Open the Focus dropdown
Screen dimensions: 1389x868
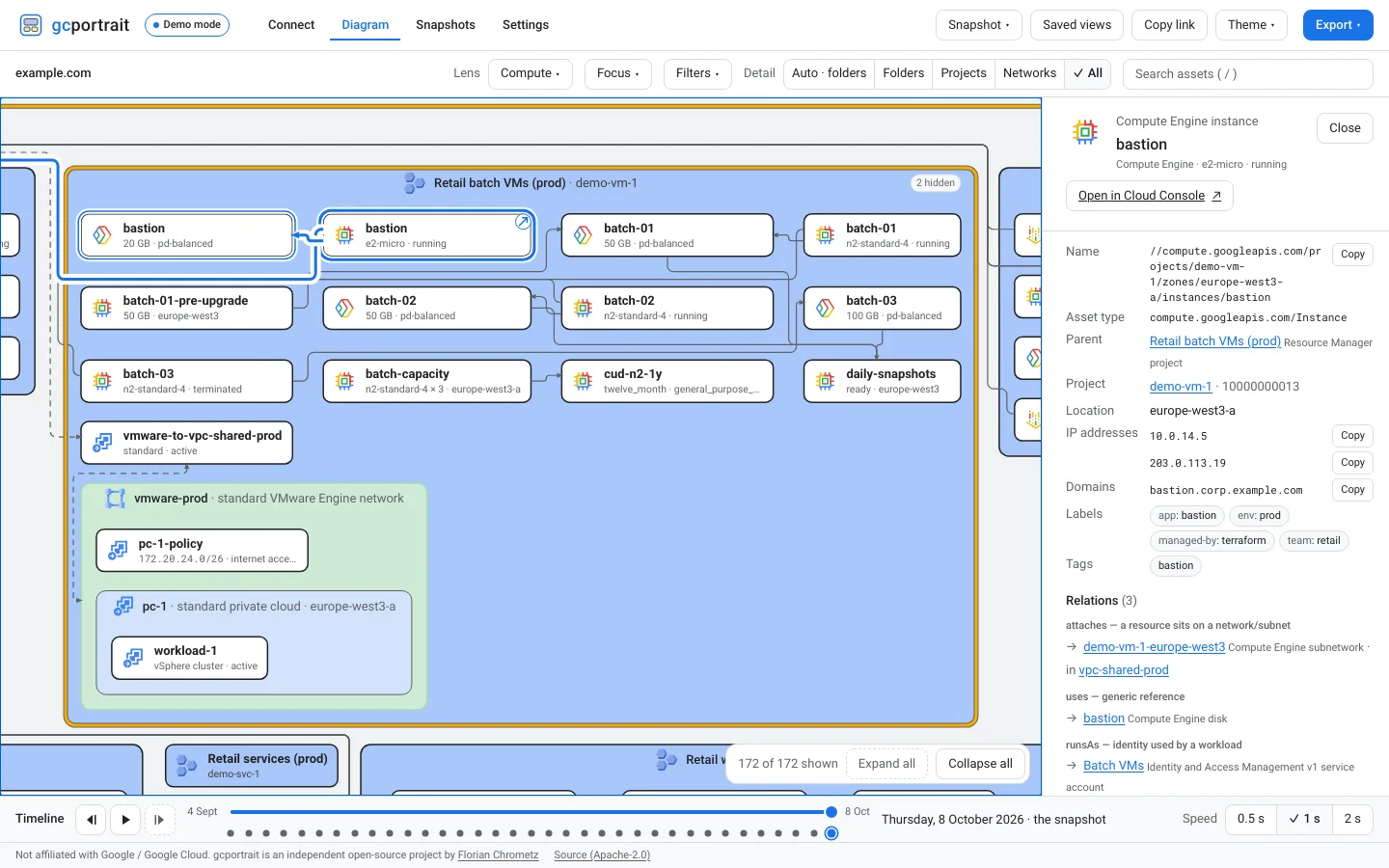point(618,73)
